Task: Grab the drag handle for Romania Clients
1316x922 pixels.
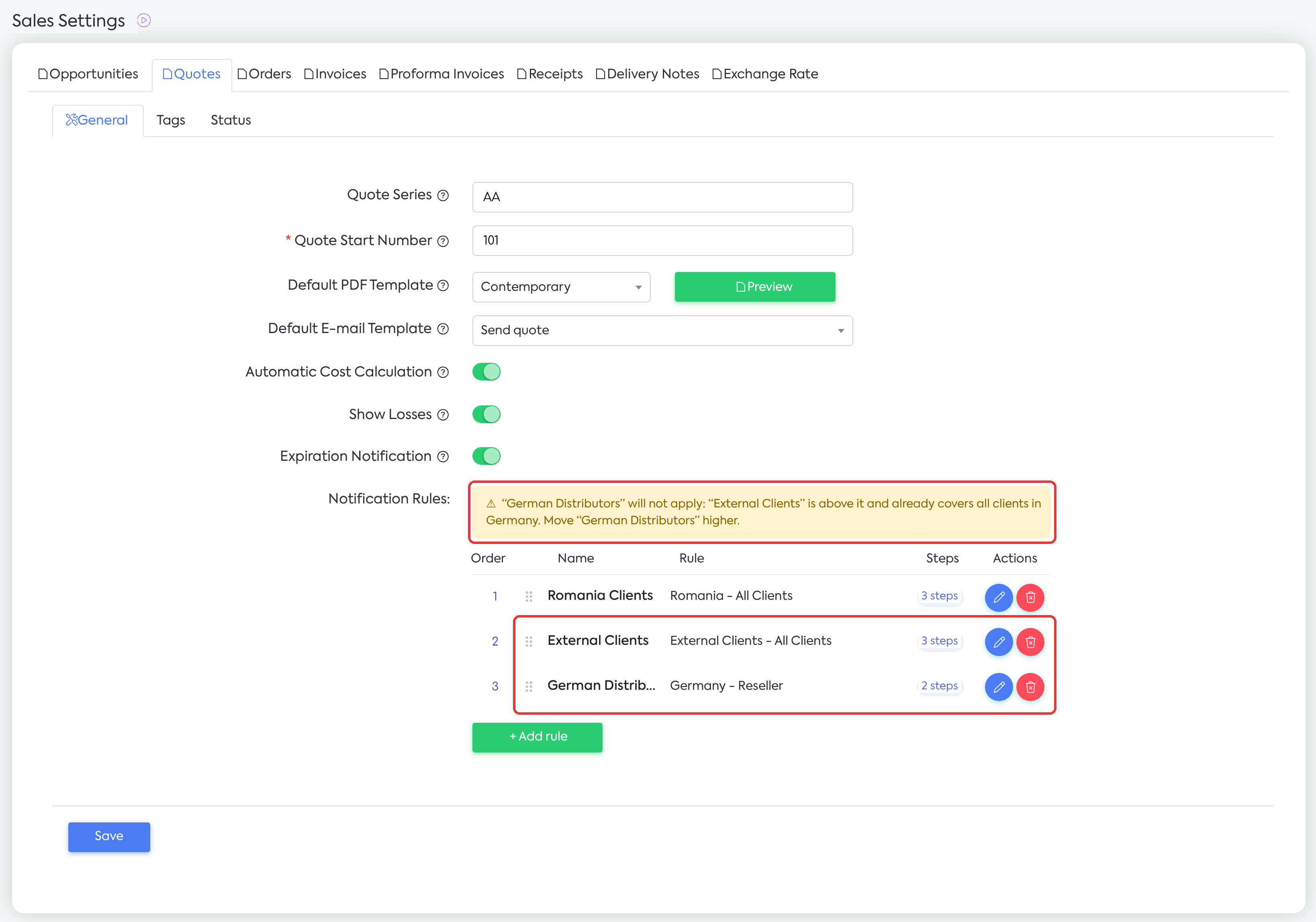Action: coord(529,597)
